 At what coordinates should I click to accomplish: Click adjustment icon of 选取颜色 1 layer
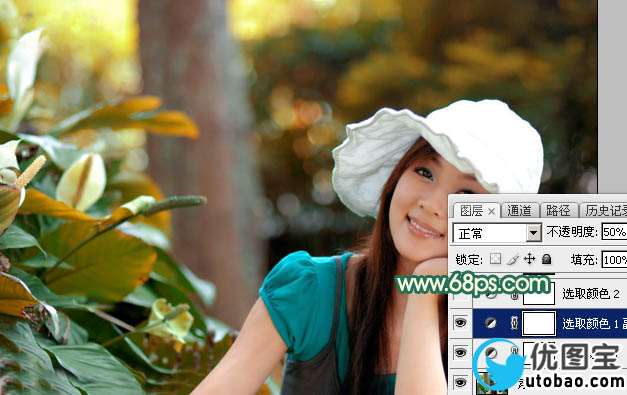coord(491,323)
